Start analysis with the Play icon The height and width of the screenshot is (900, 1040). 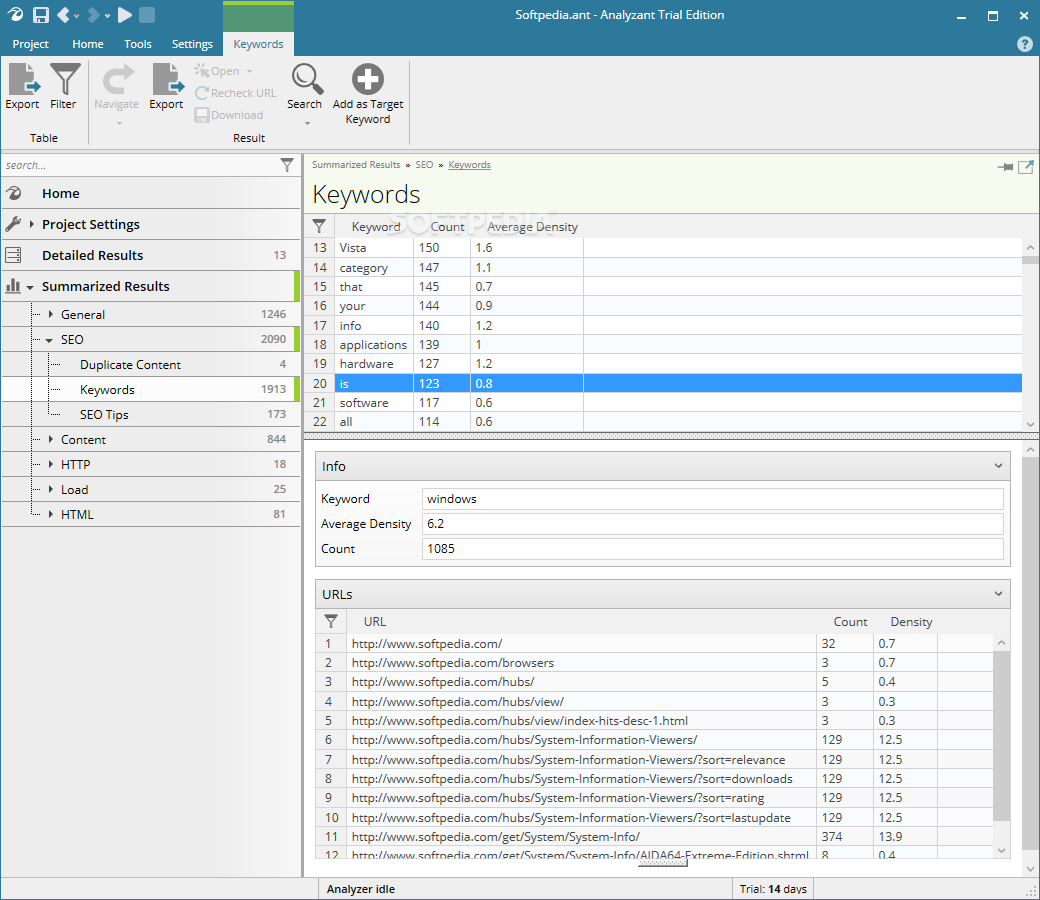pos(125,15)
